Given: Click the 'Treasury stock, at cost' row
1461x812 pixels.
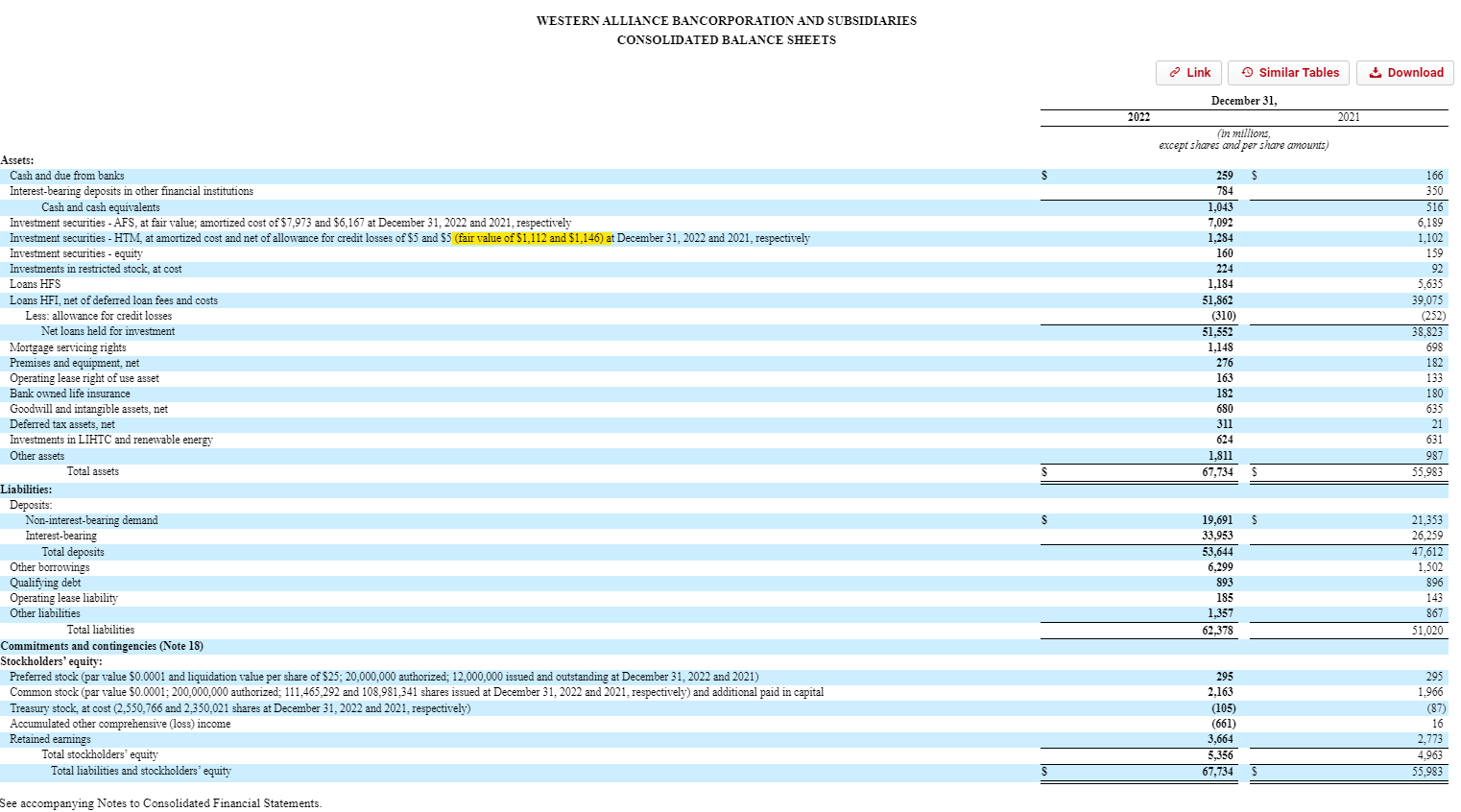Looking at the screenshot, I should (240, 708).
